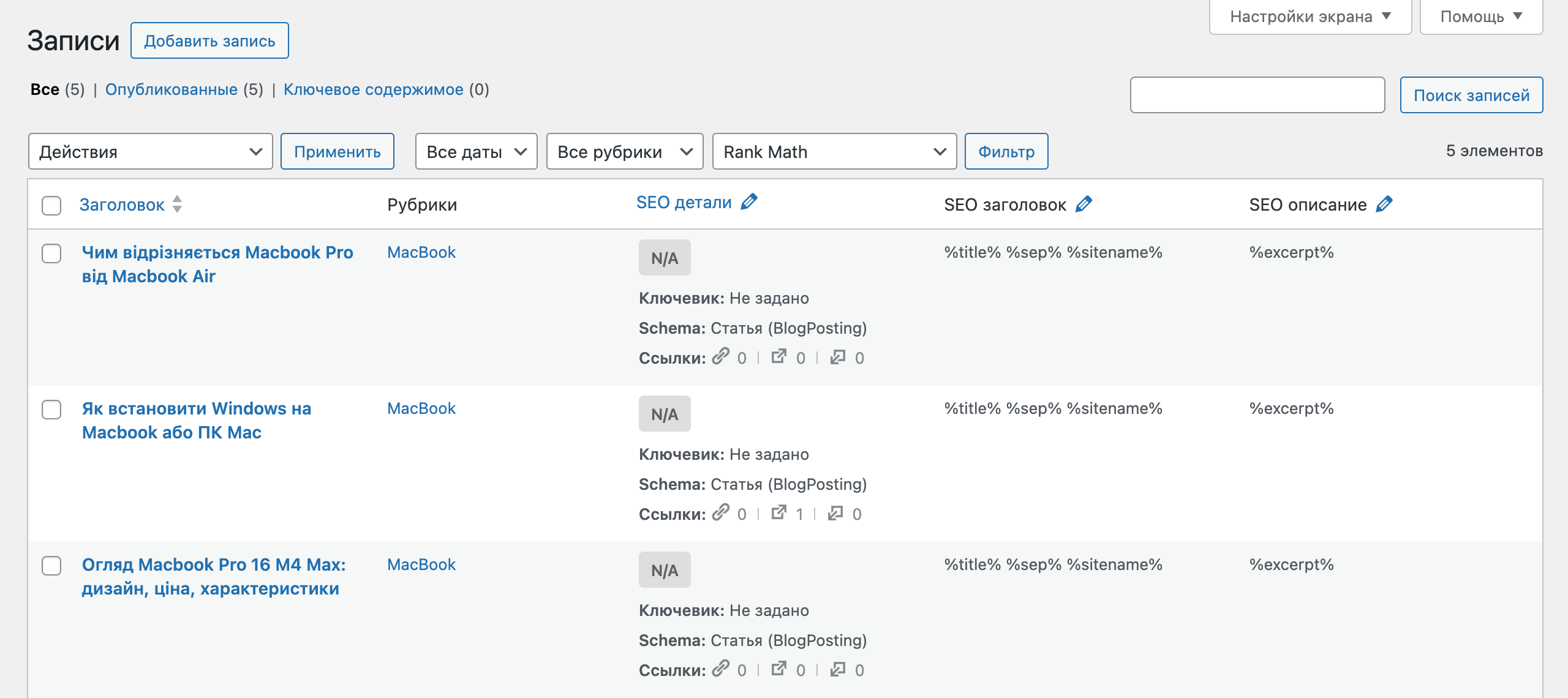The height and width of the screenshot is (698, 1568).
Task: Click %title% %sep% %sitename% in Як встановити Windows row
Action: pos(1053,408)
